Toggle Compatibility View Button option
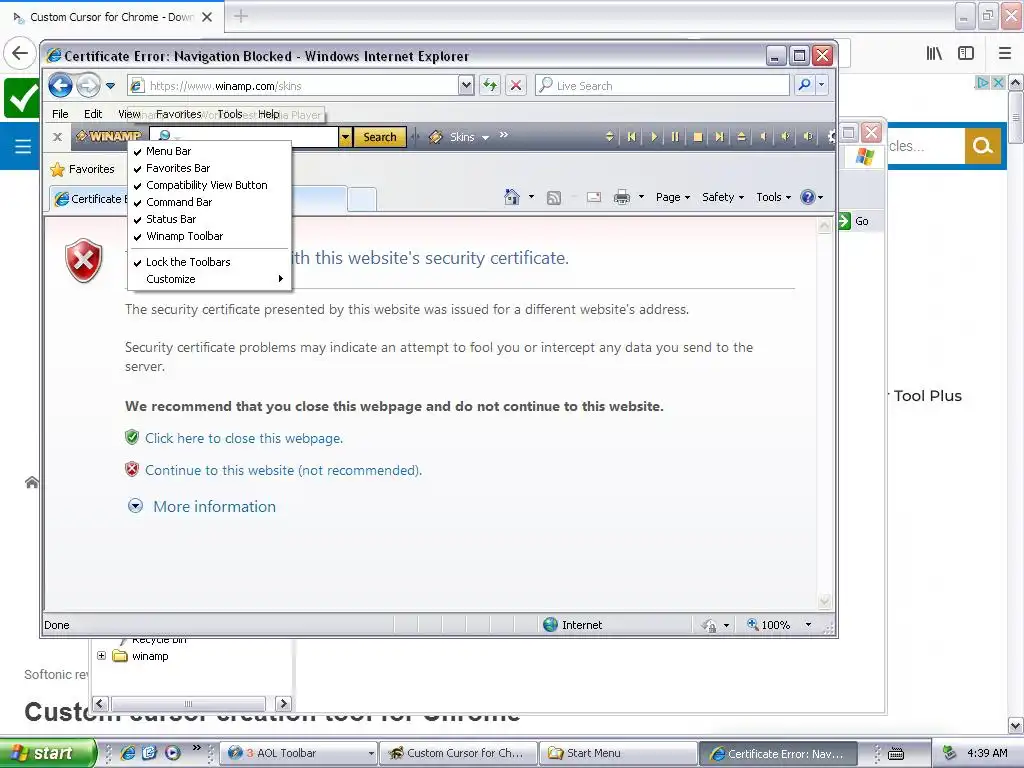The image size is (1024, 768). point(209,185)
